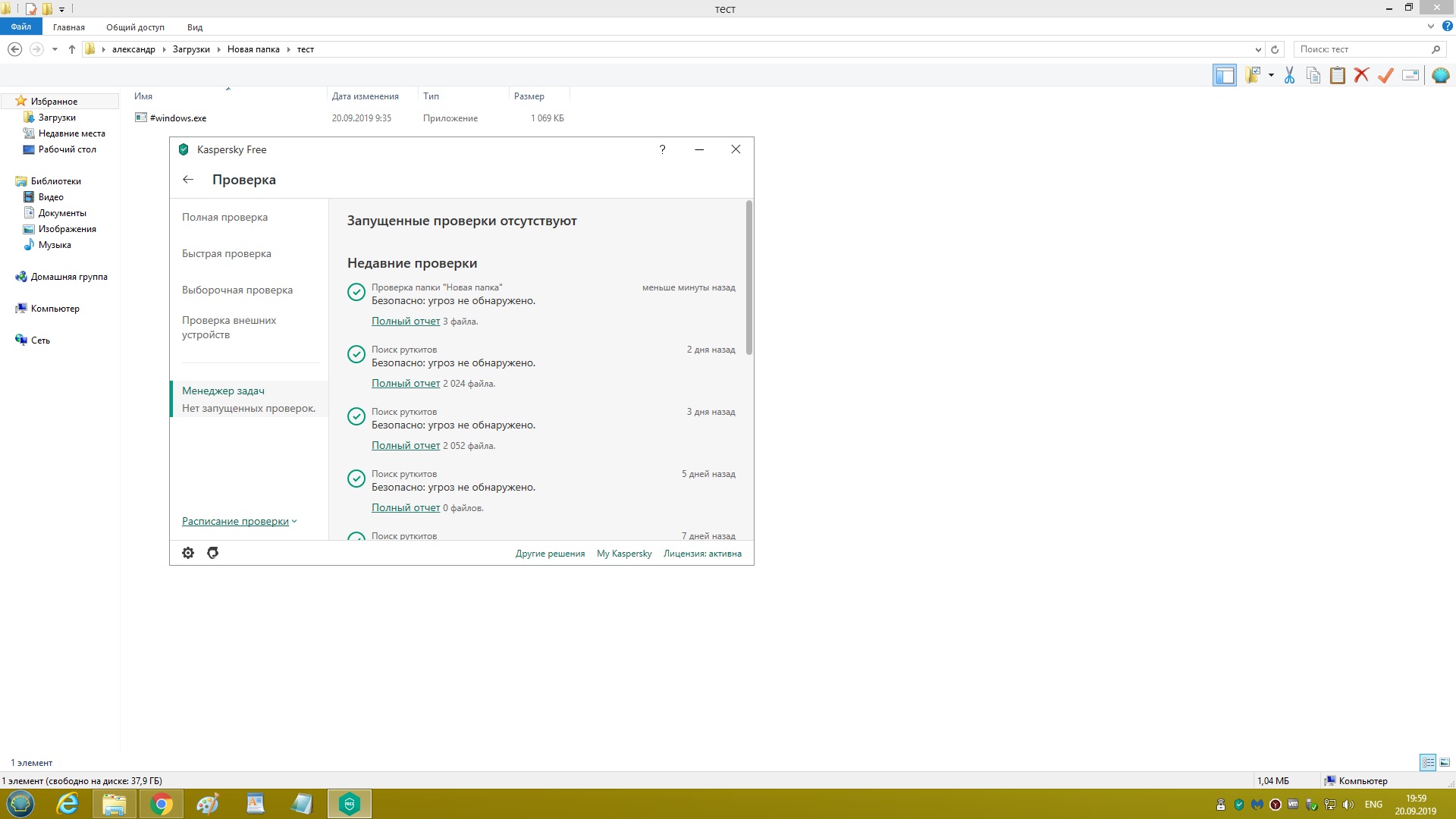Screen dimensions: 1456x819
Task: Switch to large icons view in status bar
Action: (x=1445, y=762)
